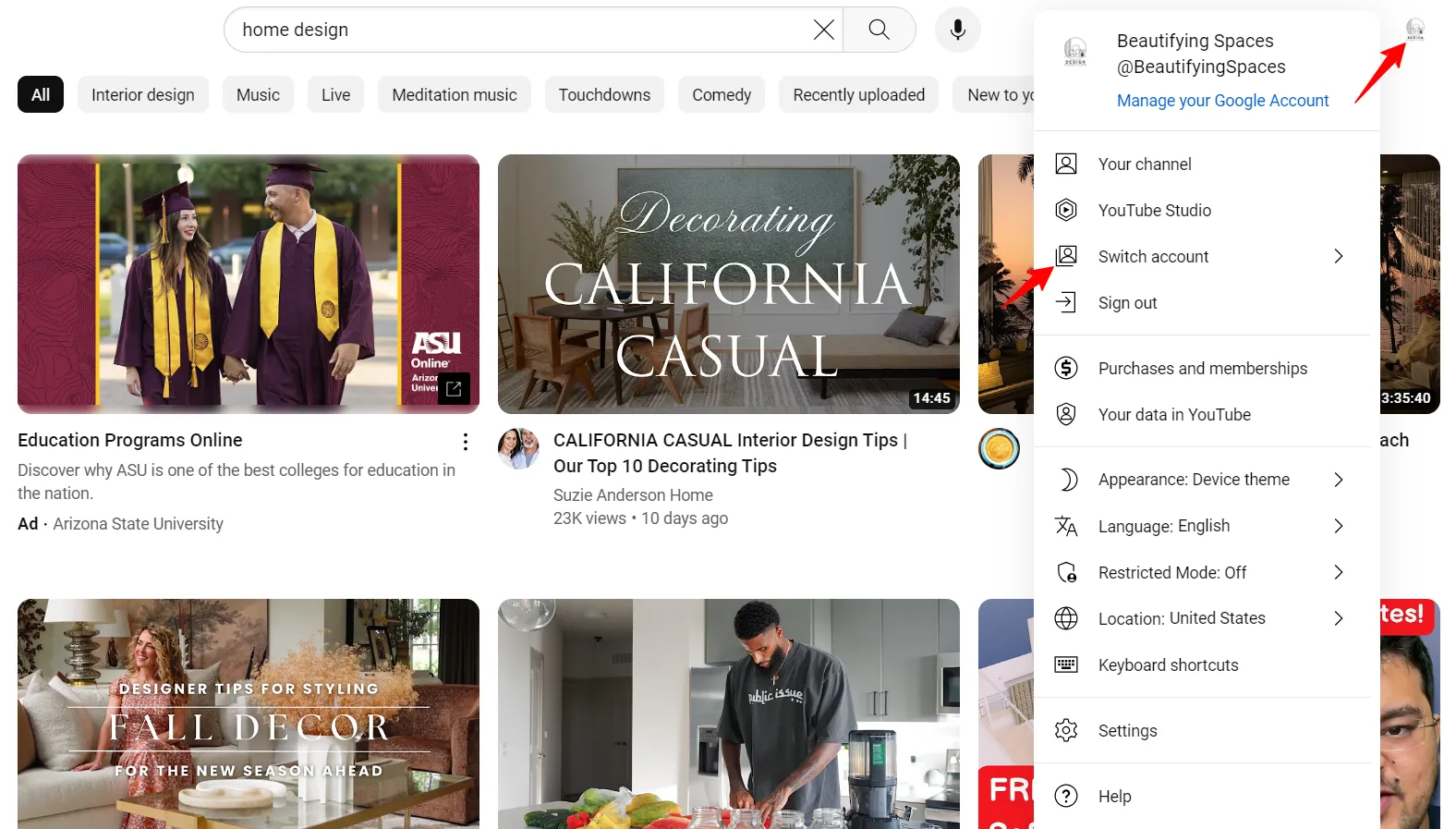Click the profile avatar in top right corner
The width and height of the screenshot is (1456, 829).
coord(1414,30)
